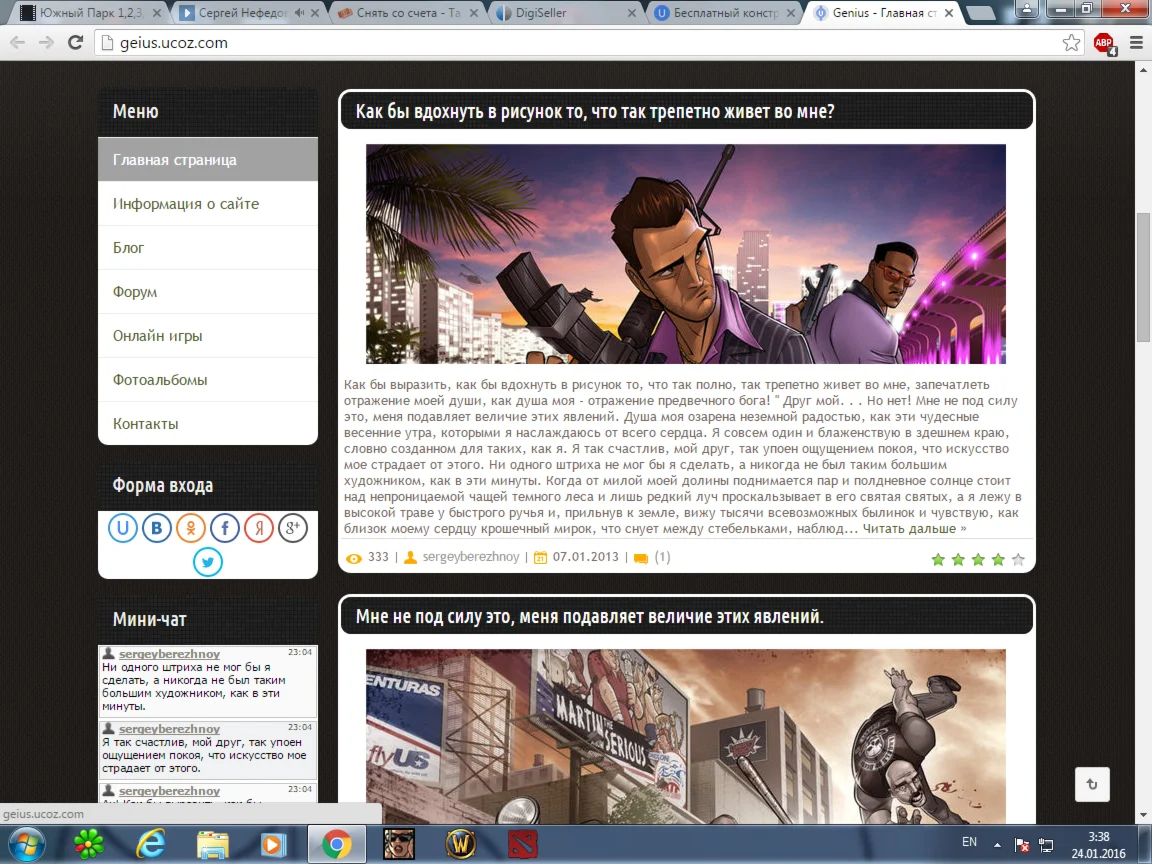Image resolution: width=1152 pixels, height=864 pixels.
Task: Click the views eye icon beside 333
Action: pos(353,558)
